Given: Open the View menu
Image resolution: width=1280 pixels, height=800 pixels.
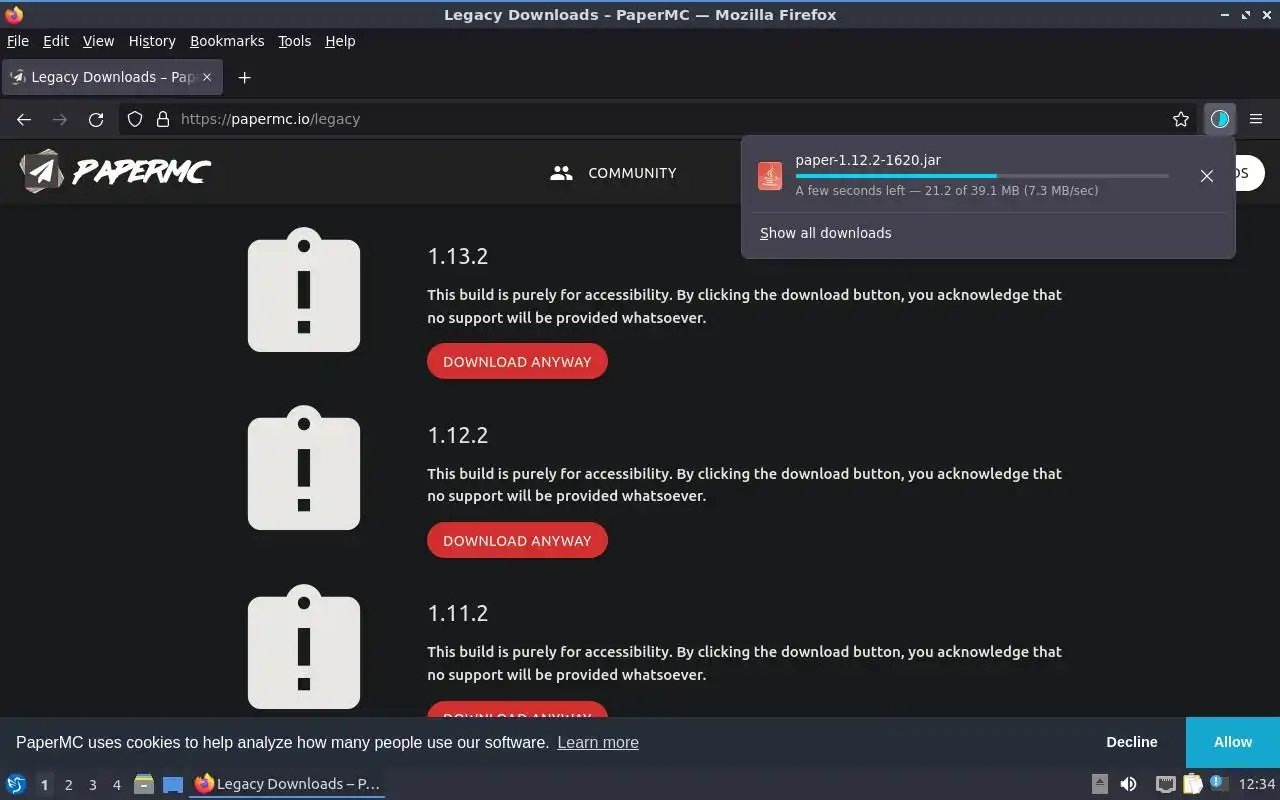Looking at the screenshot, I should pyautogui.click(x=98, y=41).
